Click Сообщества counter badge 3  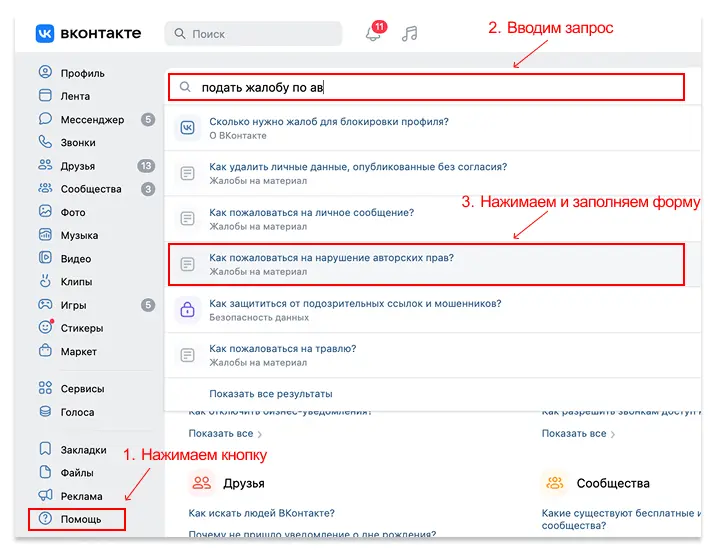coord(147,189)
